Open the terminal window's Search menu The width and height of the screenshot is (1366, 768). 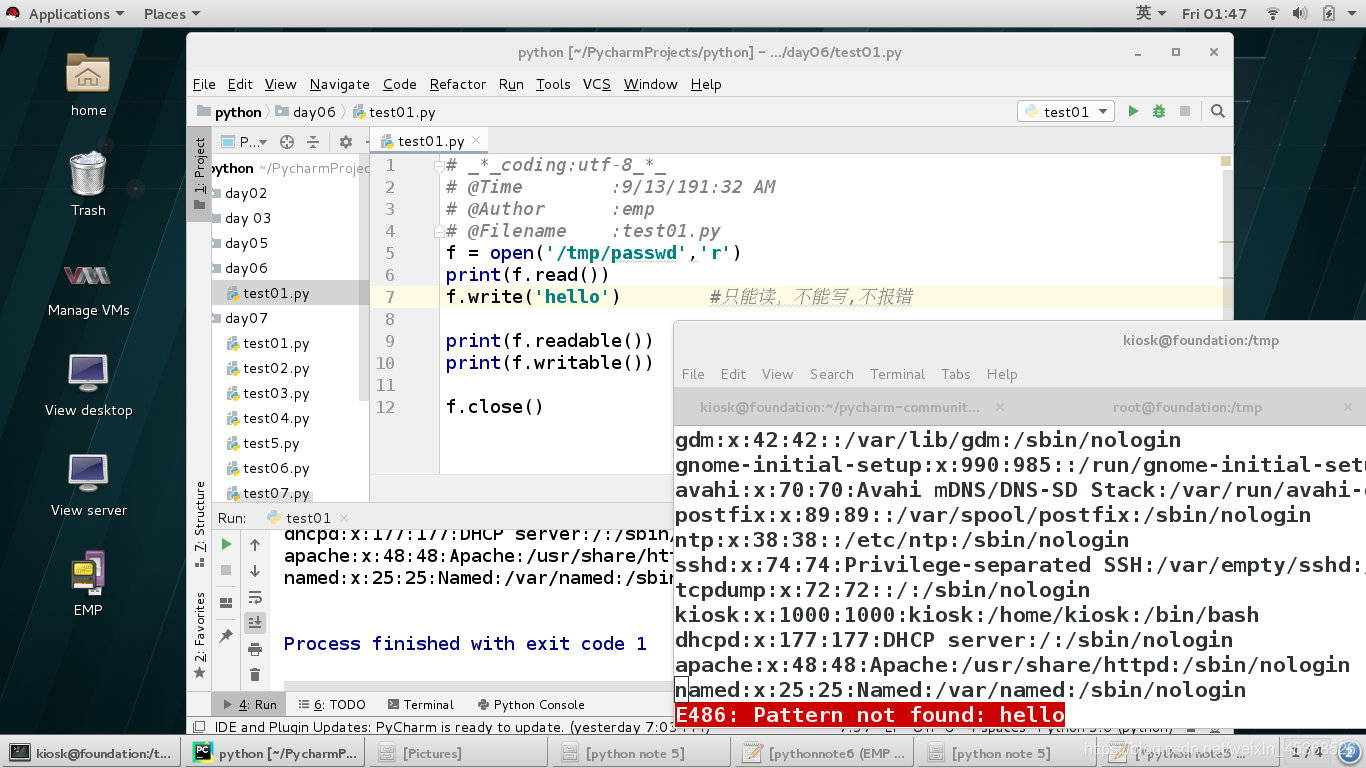click(x=831, y=374)
